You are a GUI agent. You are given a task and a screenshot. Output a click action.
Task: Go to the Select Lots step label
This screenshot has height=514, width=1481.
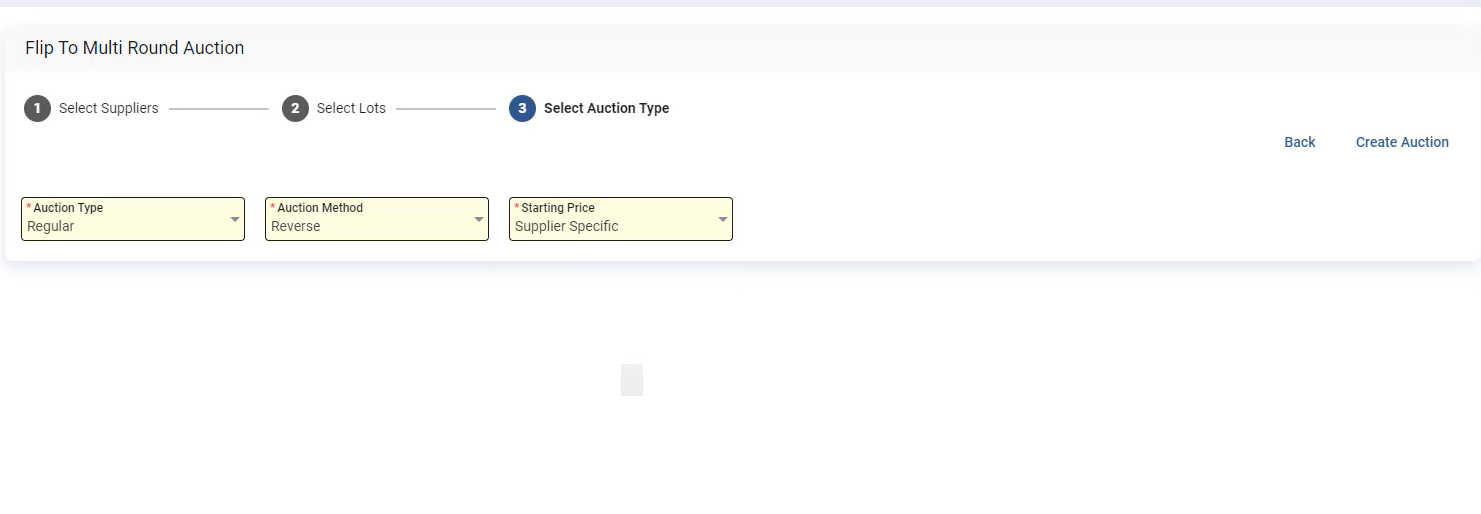[351, 108]
